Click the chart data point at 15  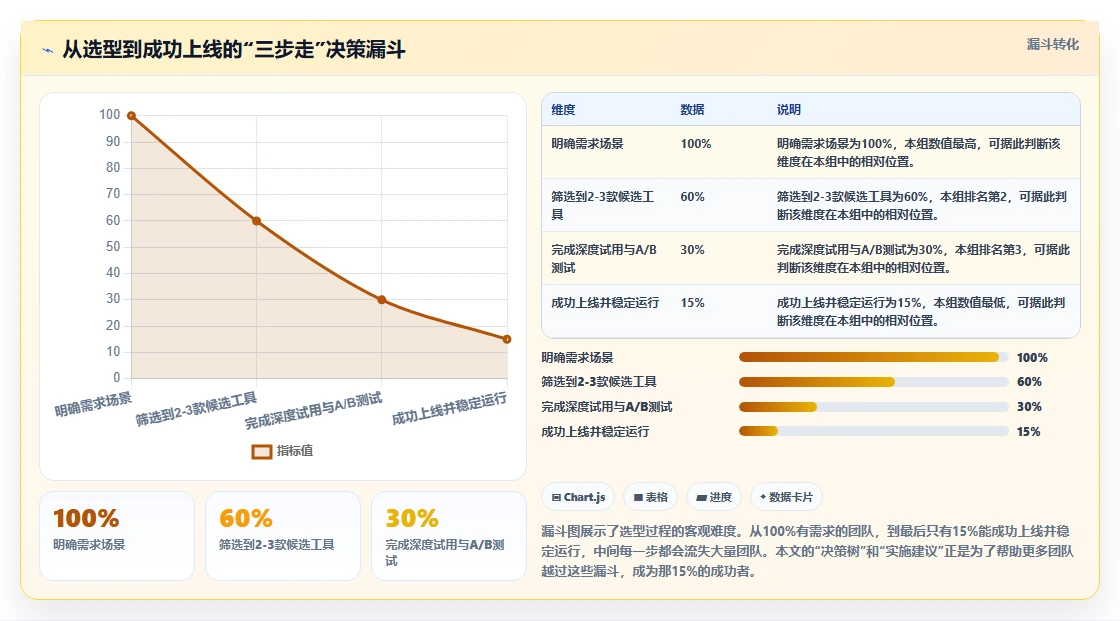pyautogui.click(x=507, y=339)
